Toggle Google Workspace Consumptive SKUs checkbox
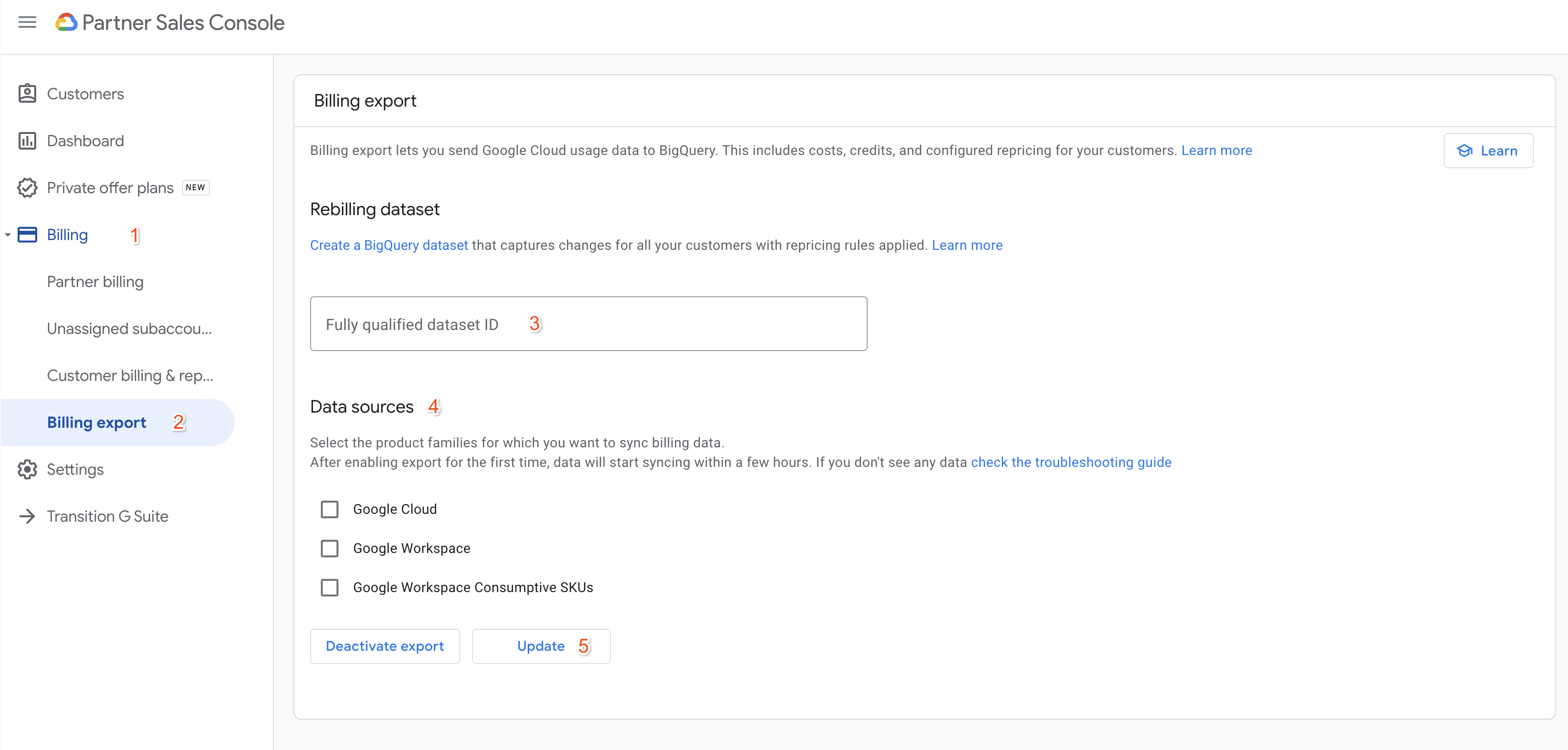Image resolution: width=1568 pixels, height=750 pixels. click(x=330, y=587)
